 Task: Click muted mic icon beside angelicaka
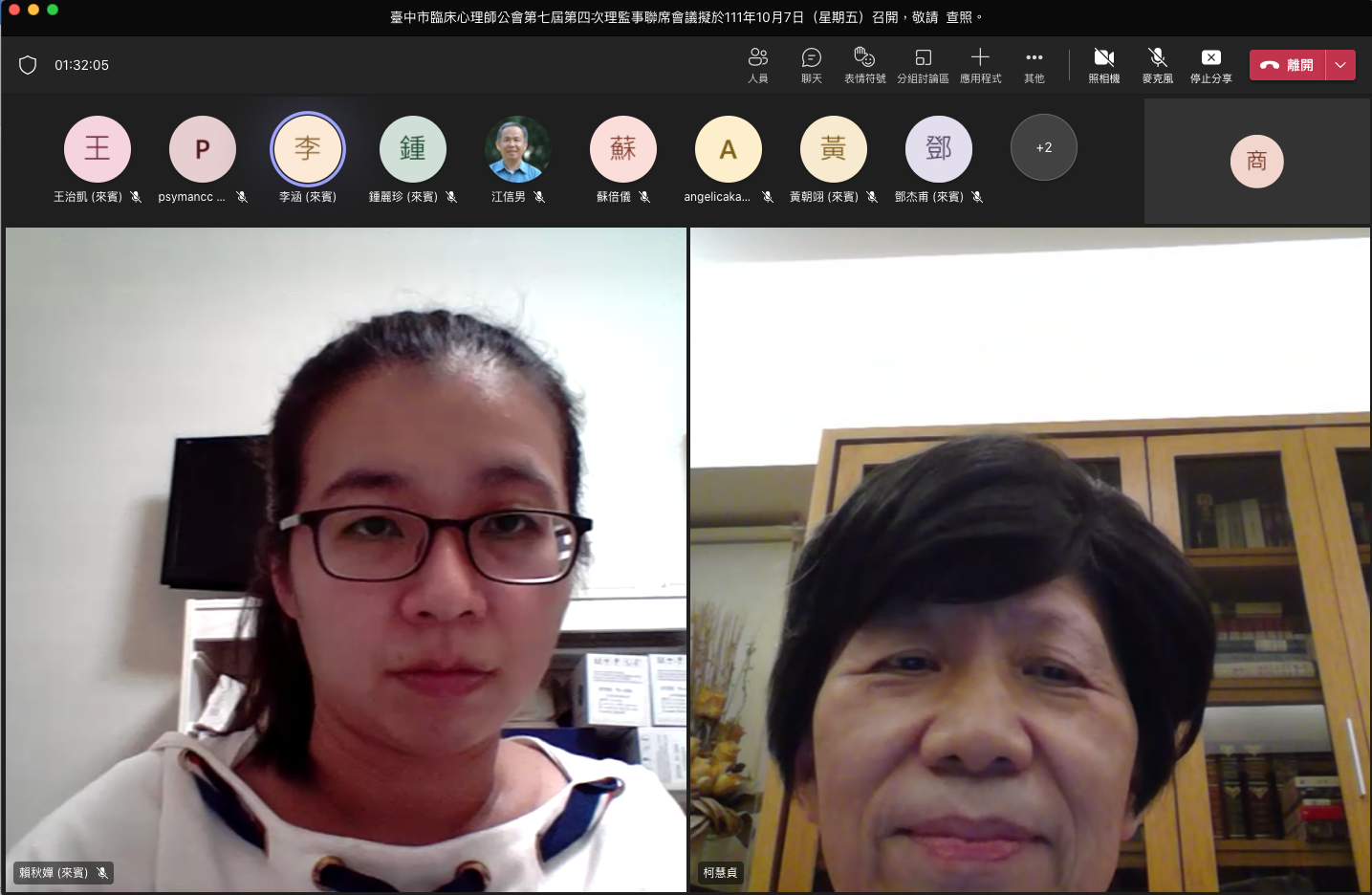(768, 197)
